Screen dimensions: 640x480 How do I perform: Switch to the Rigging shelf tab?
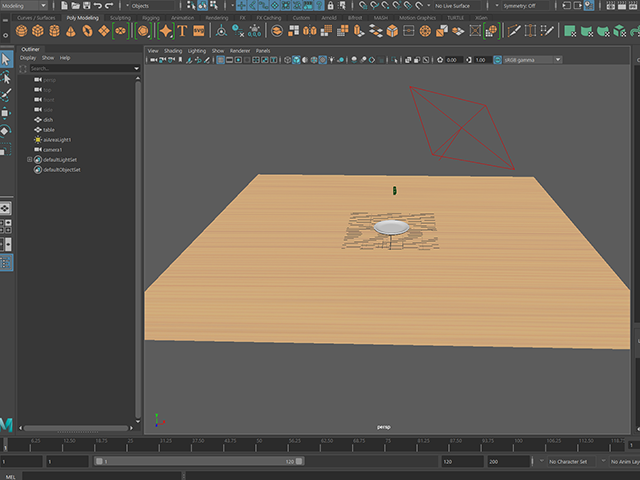(x=151, y=18)
